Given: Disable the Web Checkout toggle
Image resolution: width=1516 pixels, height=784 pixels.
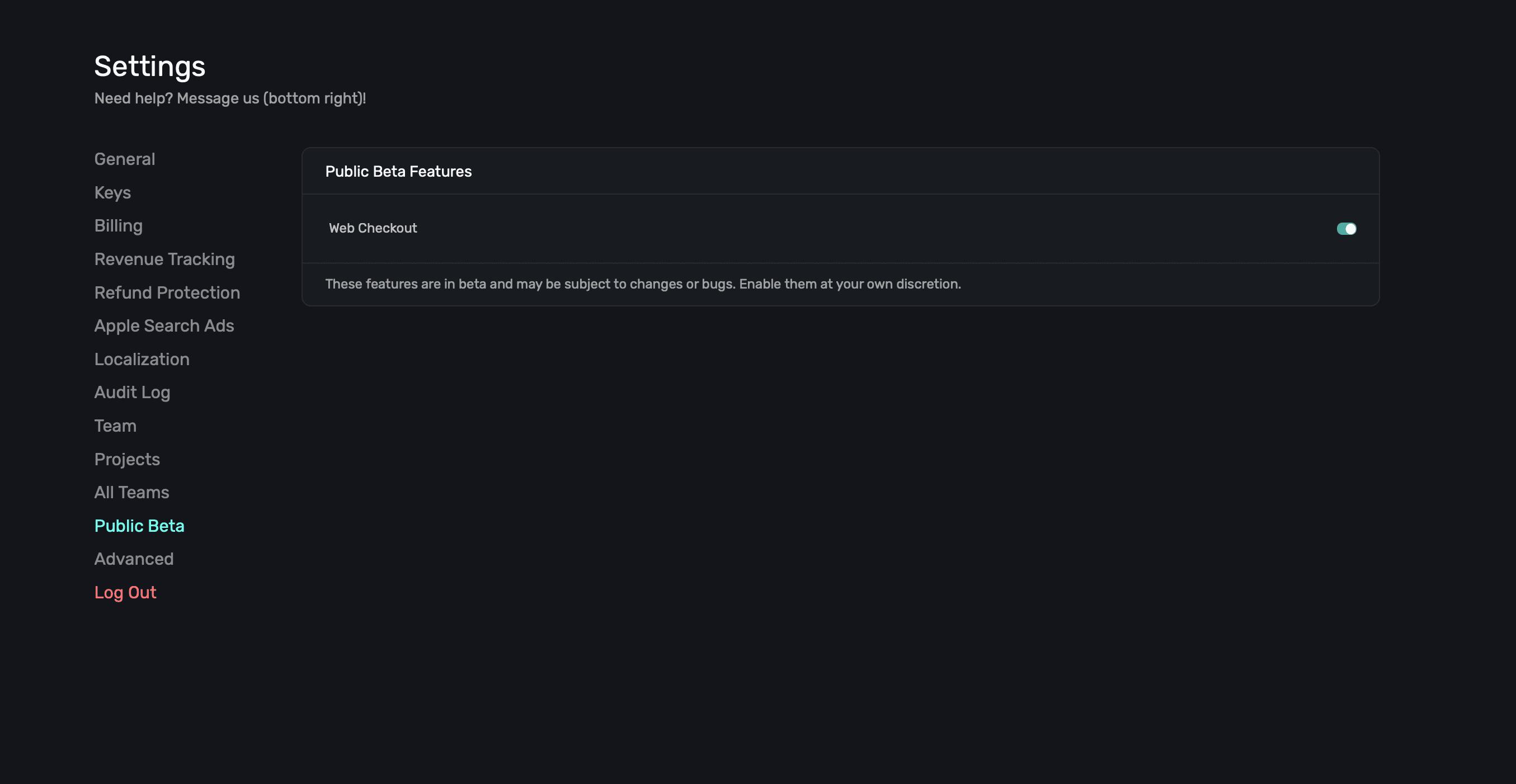Looking at the screenshot, I should 1346,229.
